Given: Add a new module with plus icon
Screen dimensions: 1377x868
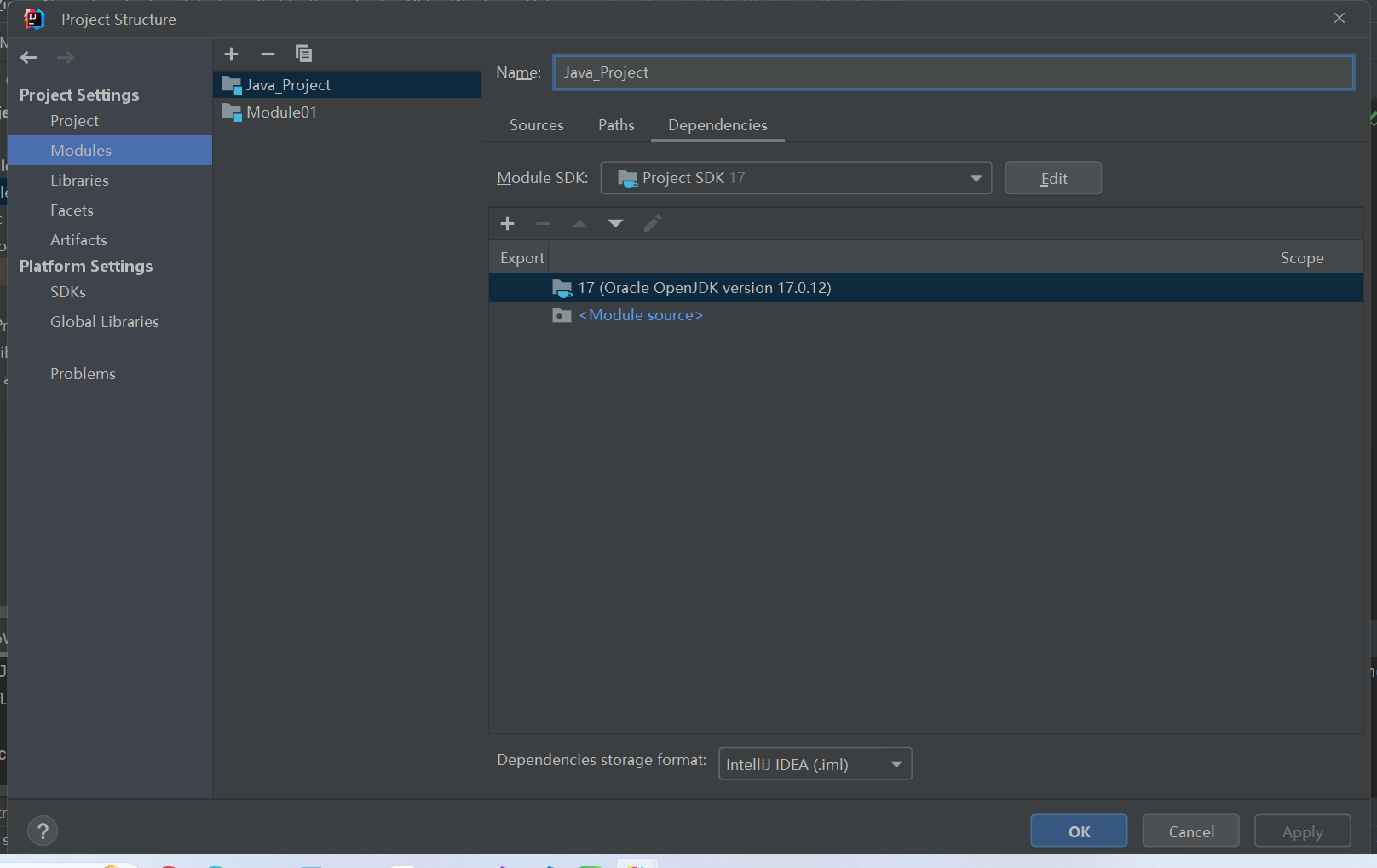Looking at the screenshot, I should 231,54.
